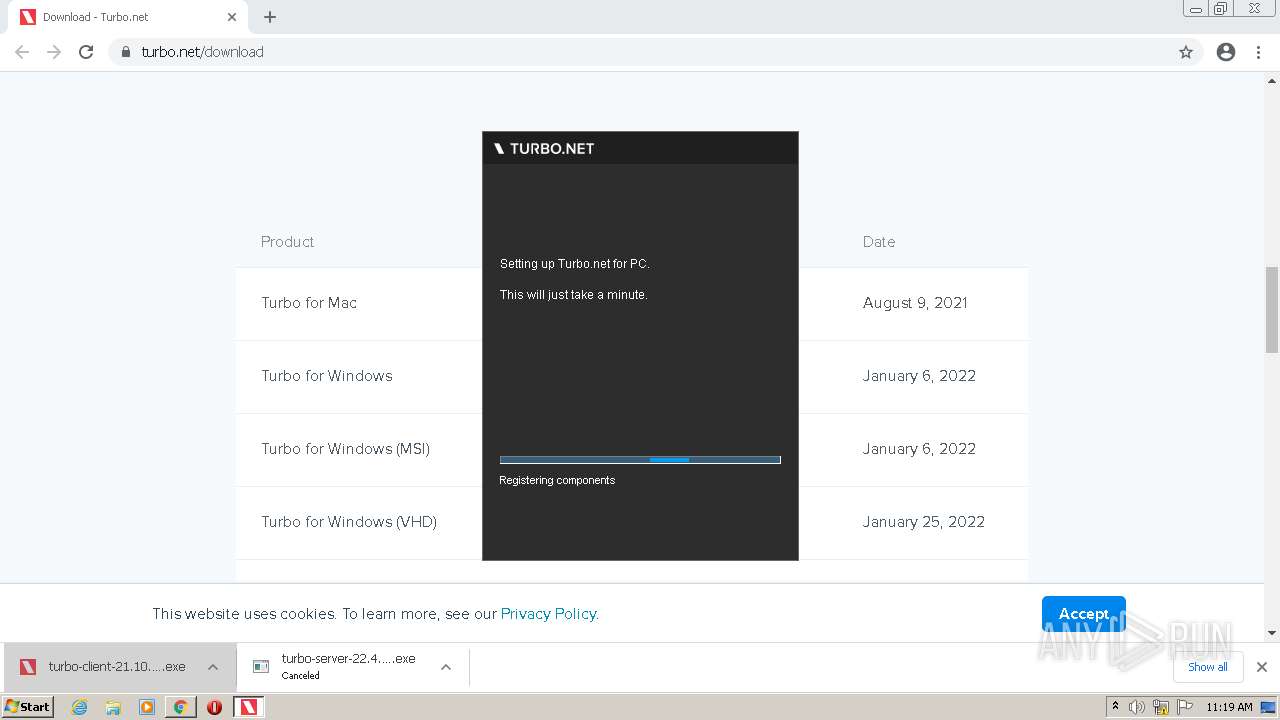The width and height of the screenshot is (1280, 720).
Task: Open turbo-client download item
Action: click(x=118, y=667)
